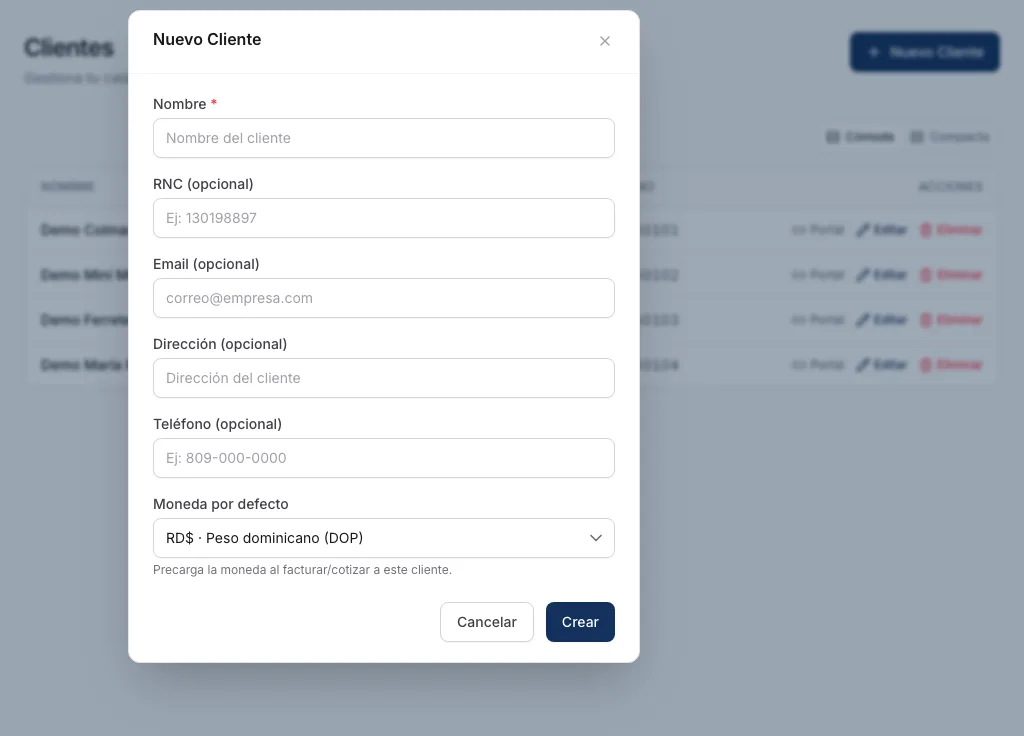Edit the third client row
This screenshot has width=1024, height=736.
click(x=882, y=320)
